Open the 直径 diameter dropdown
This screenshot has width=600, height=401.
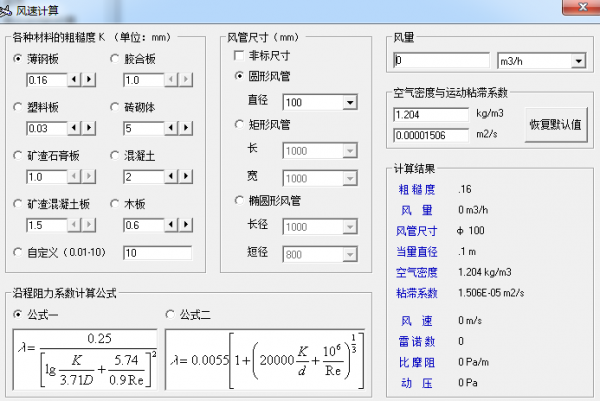350,103
